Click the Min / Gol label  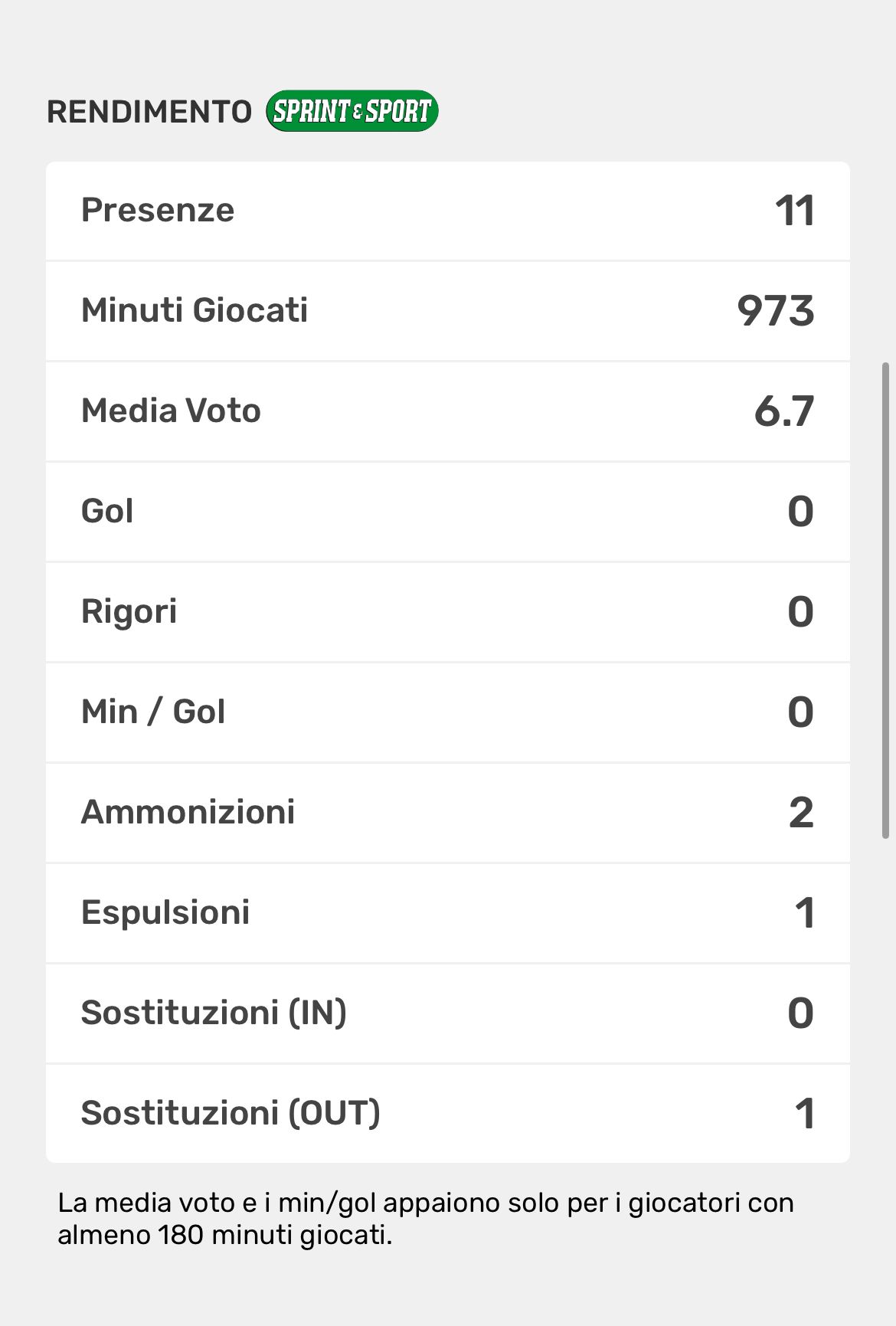click(x=153, y=712)
